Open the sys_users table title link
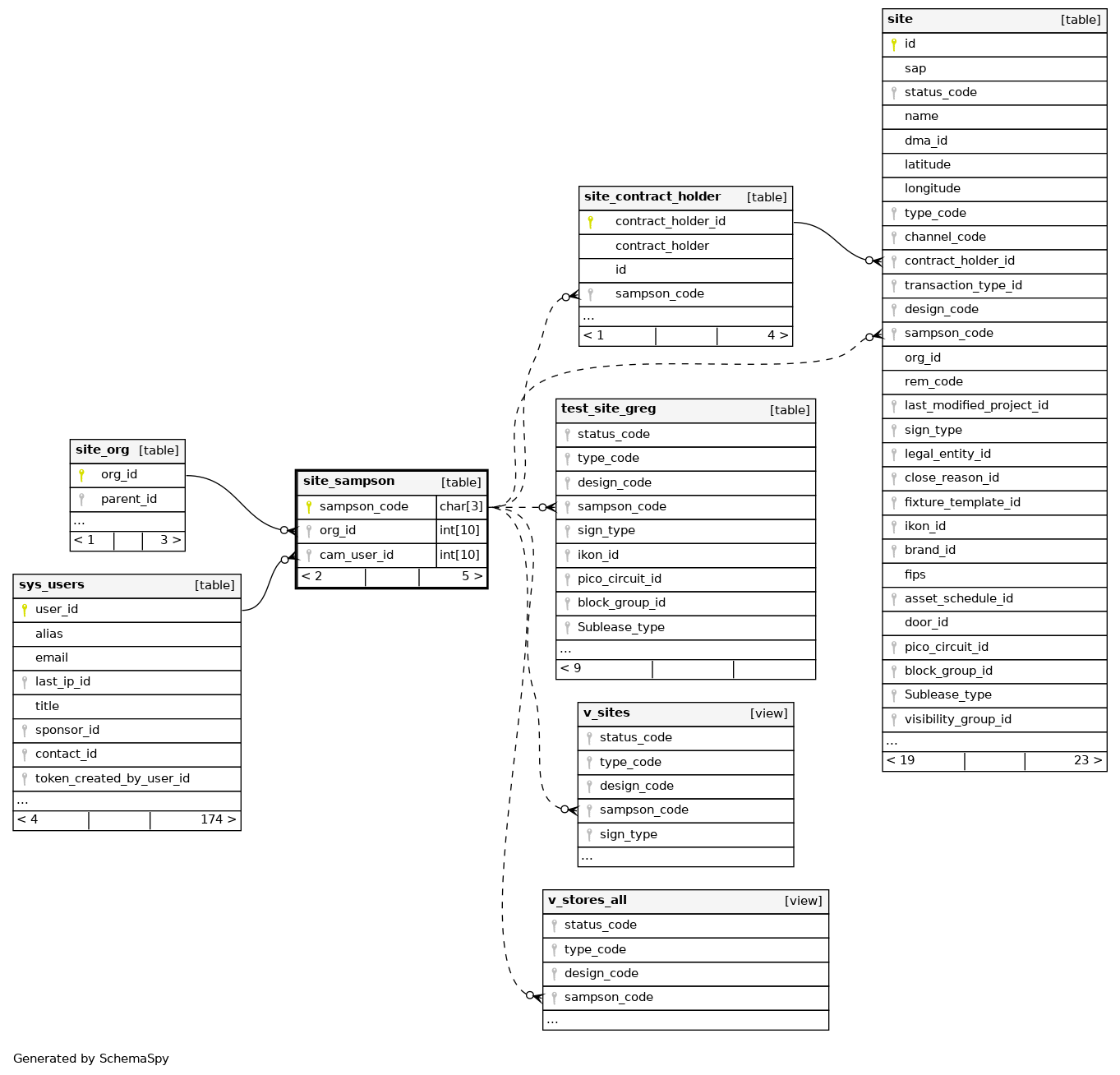Image resolution: width=1120 pixels, height=1075 pixels. [52, 585]
